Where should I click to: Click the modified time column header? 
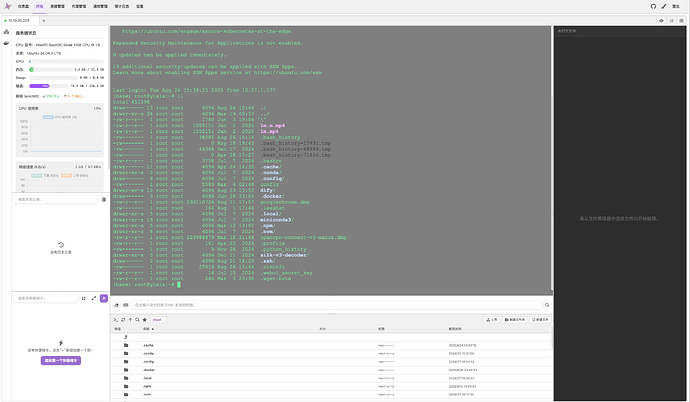click(455, 329)
